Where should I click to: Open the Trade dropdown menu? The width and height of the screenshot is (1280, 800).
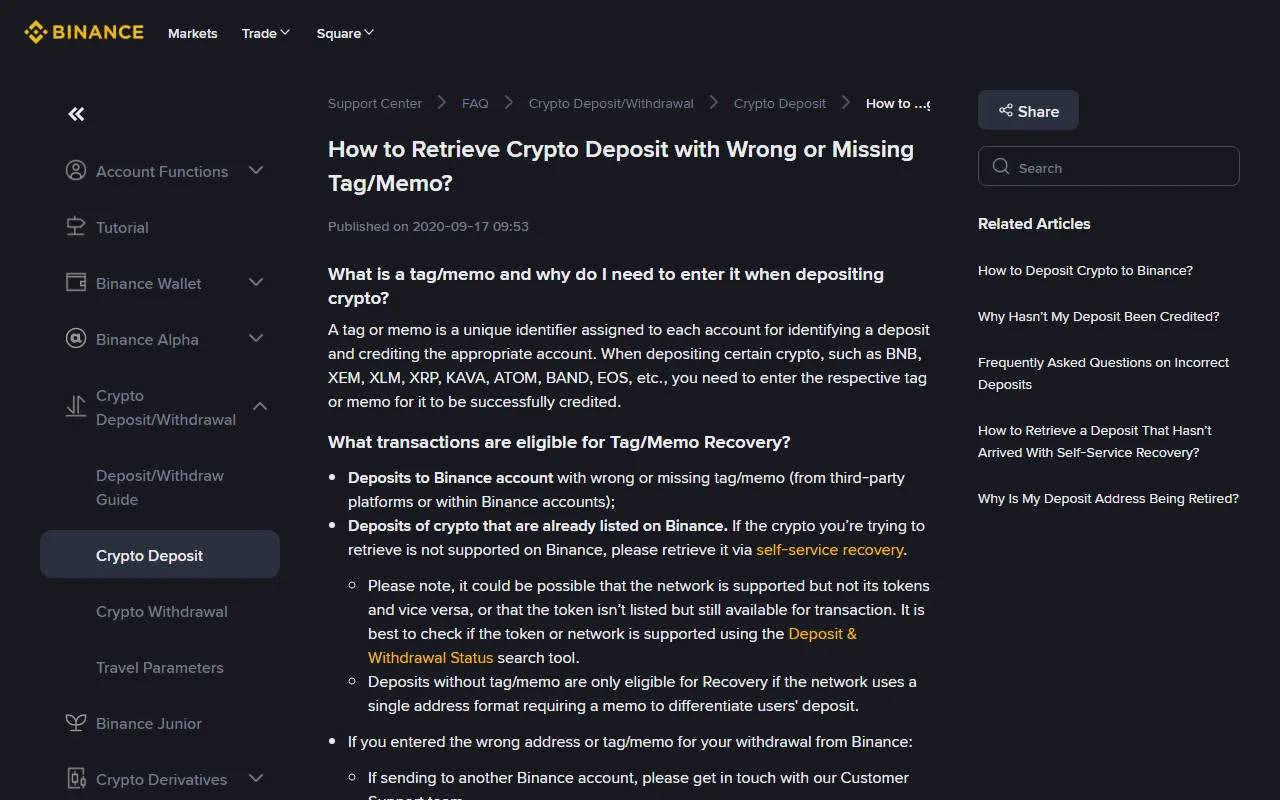[266, 33]
